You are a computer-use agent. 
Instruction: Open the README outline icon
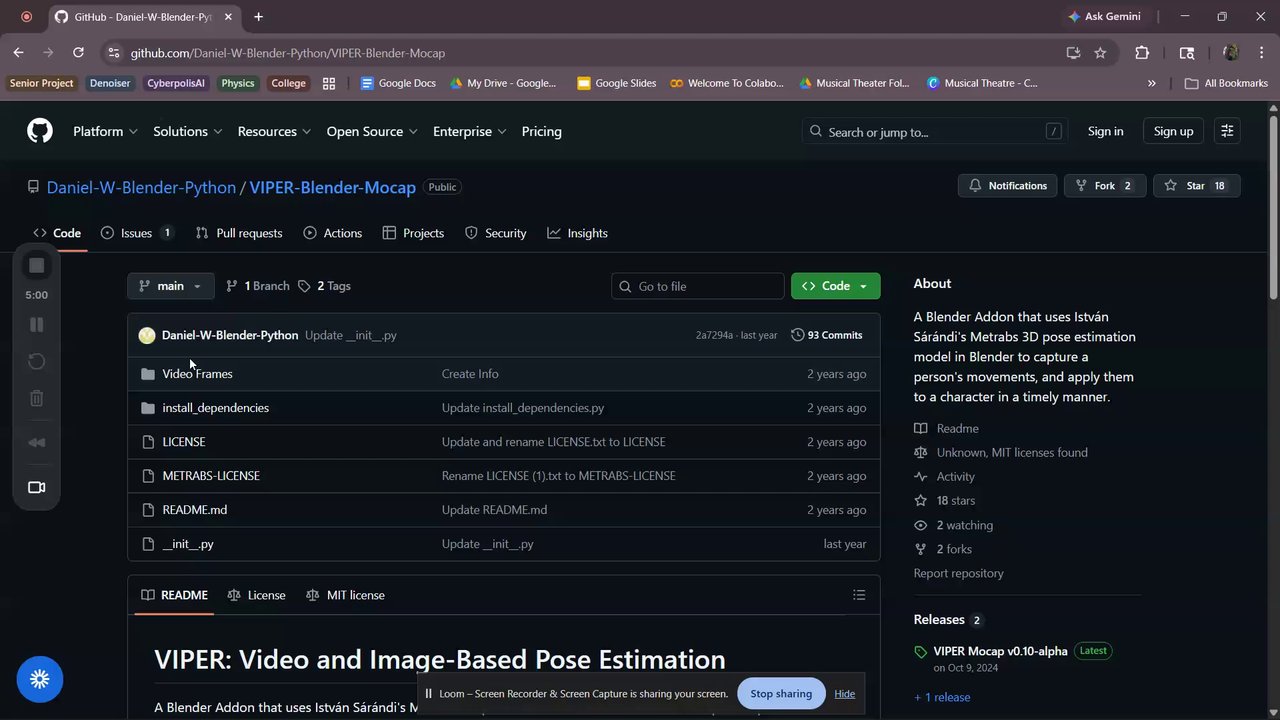point(859,595)
